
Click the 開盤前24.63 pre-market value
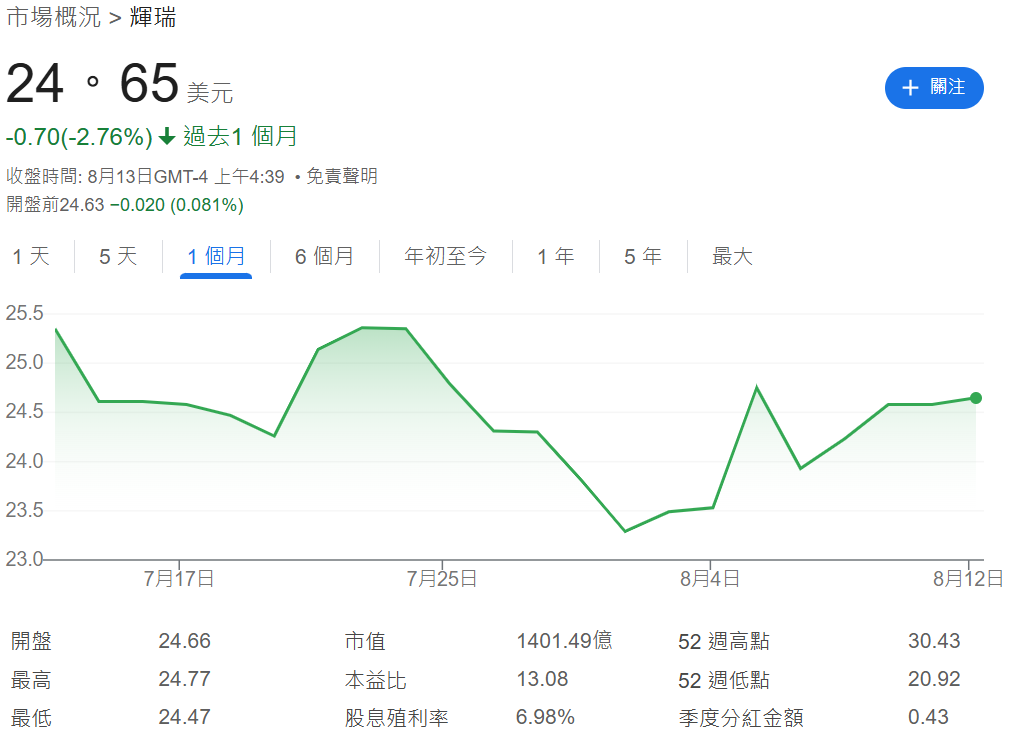point(55,205)
